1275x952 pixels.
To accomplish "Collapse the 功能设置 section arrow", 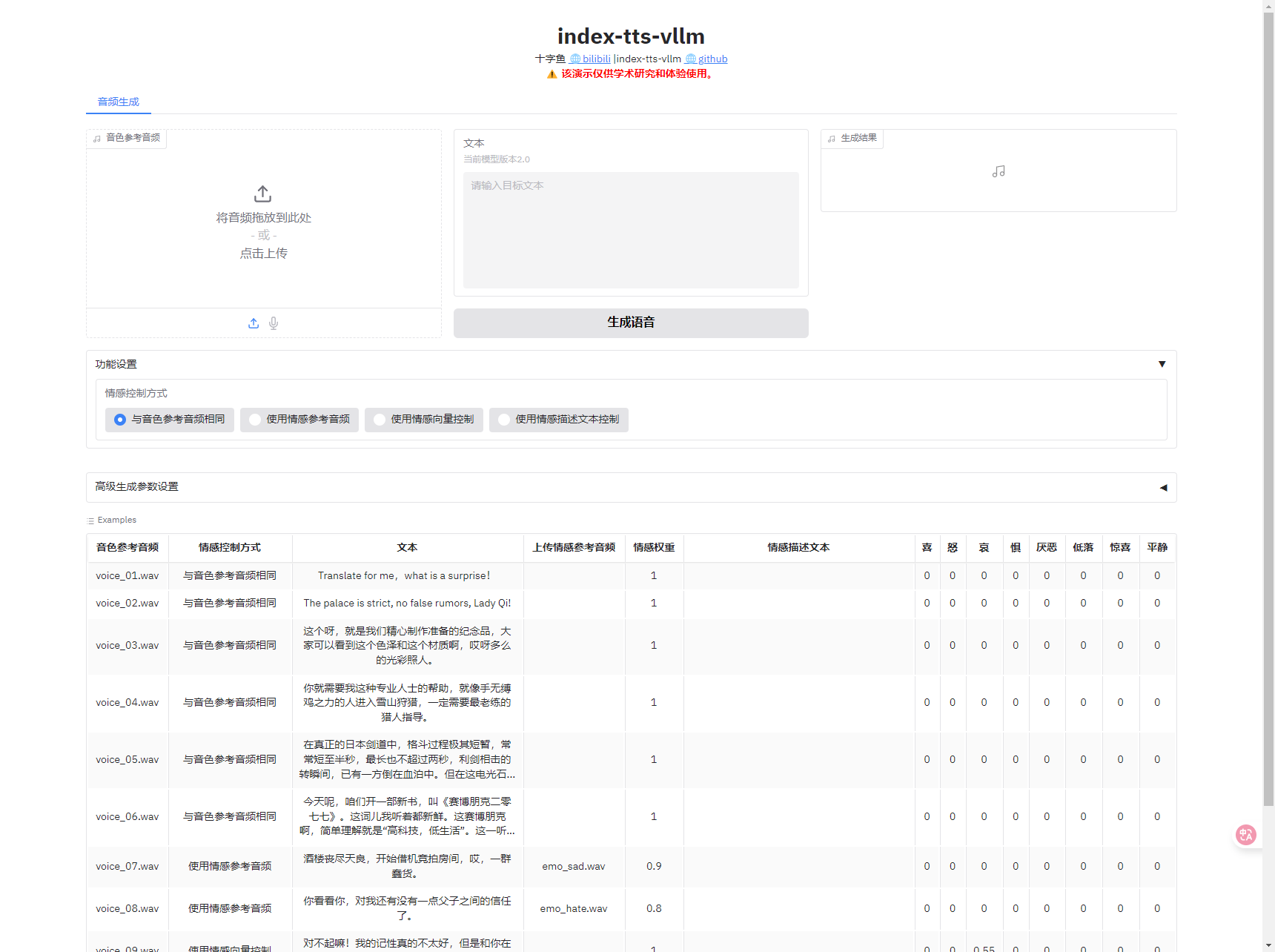I will click(1162, 364).
